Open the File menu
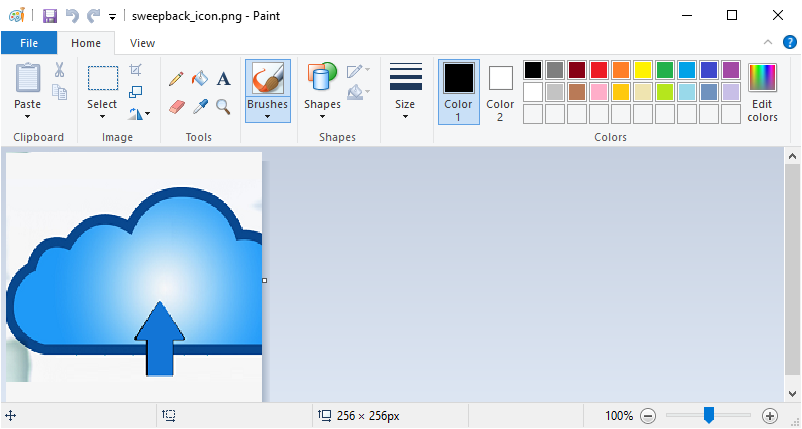 (29, 43)
